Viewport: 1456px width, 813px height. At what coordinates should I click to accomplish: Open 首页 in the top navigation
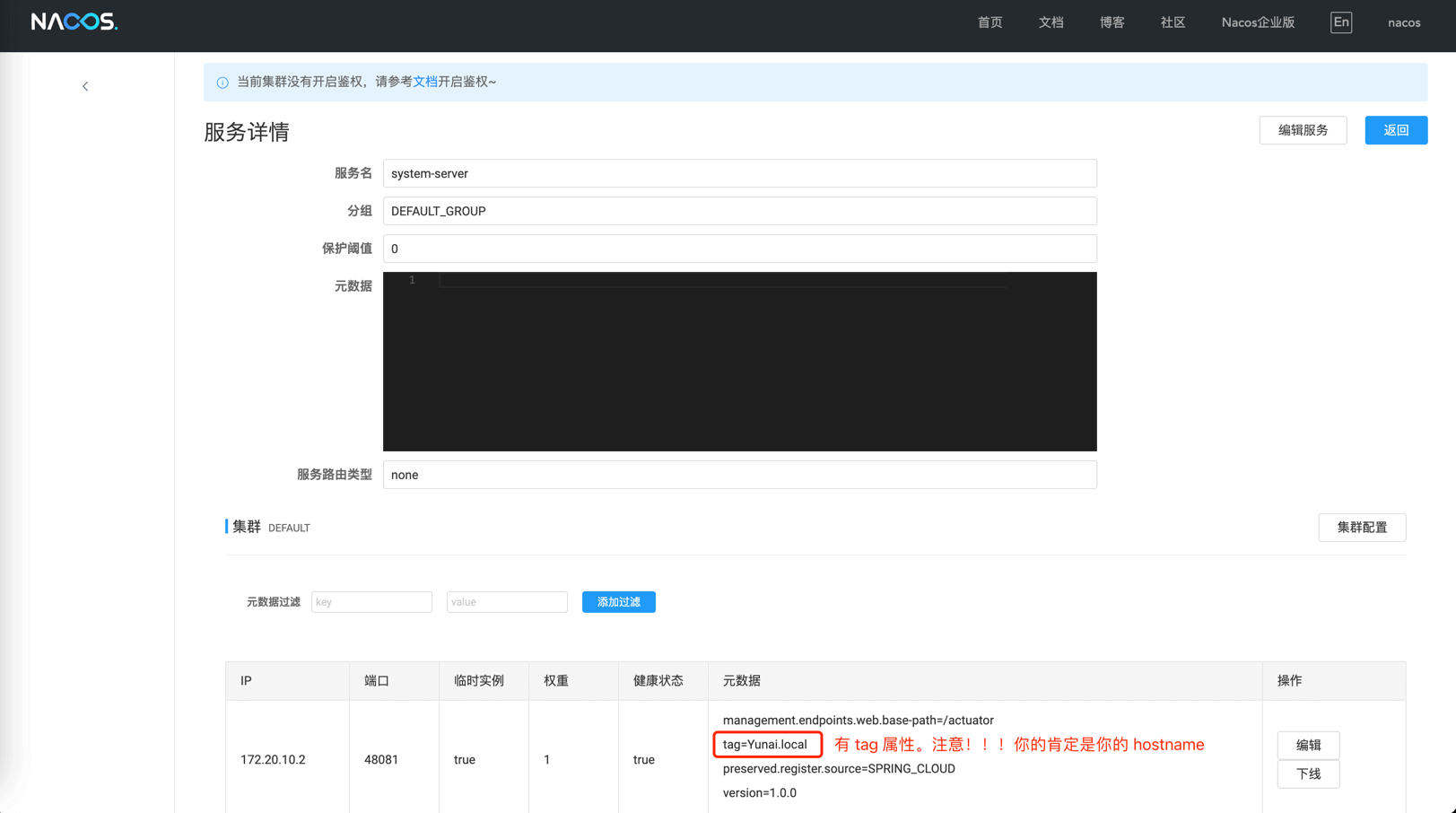tap(990, 22)
